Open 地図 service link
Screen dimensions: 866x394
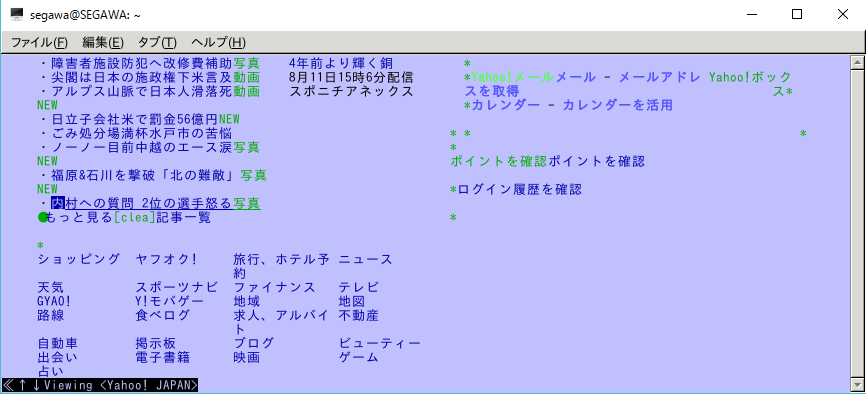(351, 301)
